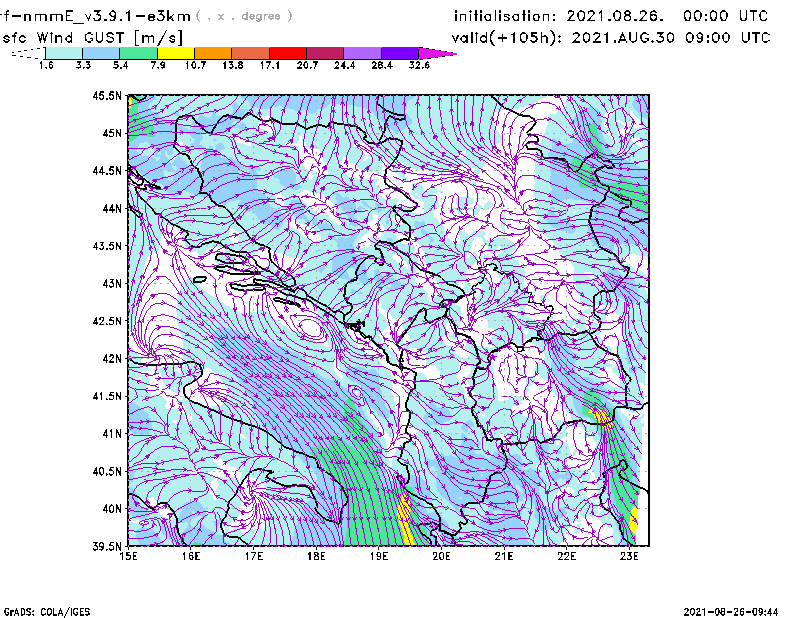
Task: Click the 20.7 colorbar tick value
Action: point(307,65)
